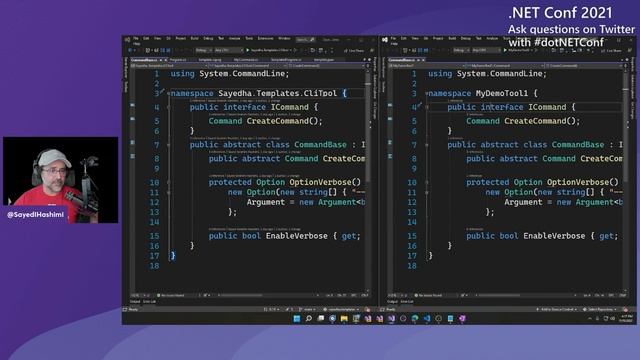Open Help menu in left Visual Studio window
The width and height of the screenshot is (640, 360).
tap(137, 44)
